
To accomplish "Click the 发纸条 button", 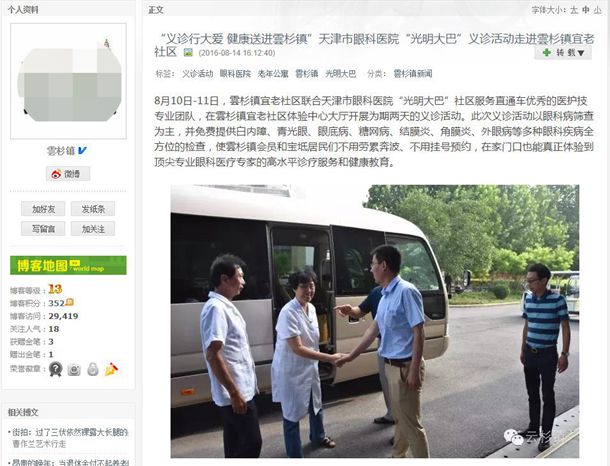I will (93, 209).
